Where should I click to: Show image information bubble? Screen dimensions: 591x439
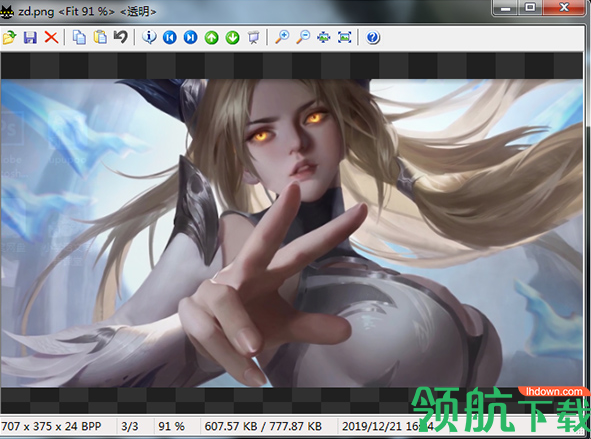(149, 37)
